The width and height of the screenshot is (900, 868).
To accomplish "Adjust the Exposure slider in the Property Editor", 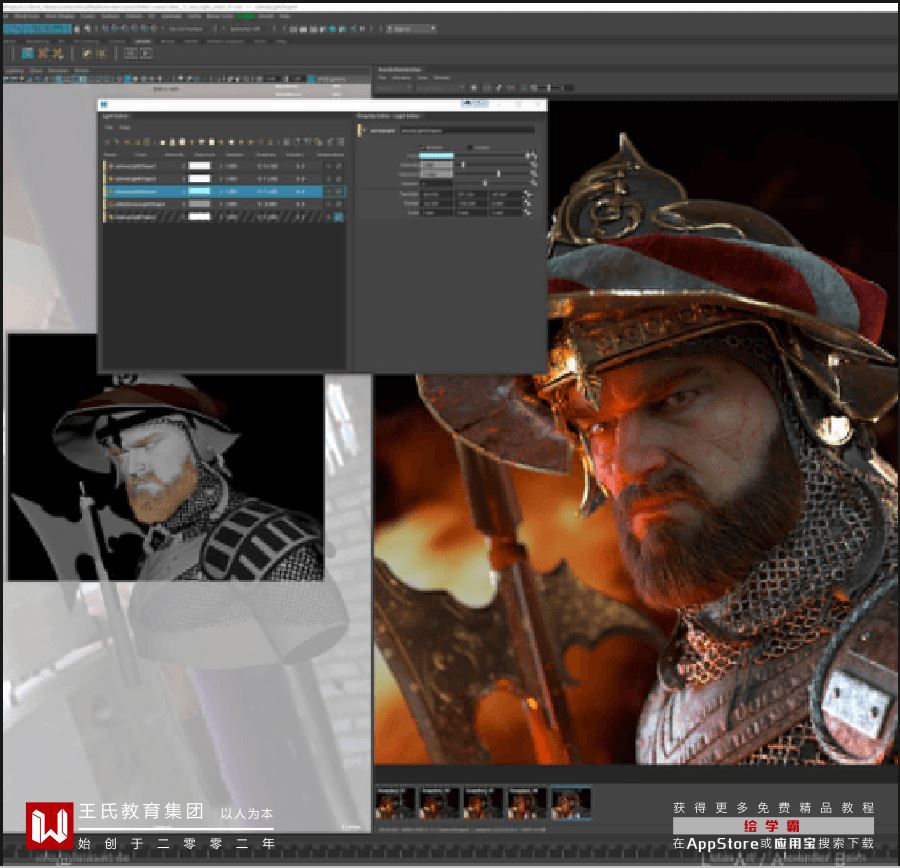I will (492, 173).
